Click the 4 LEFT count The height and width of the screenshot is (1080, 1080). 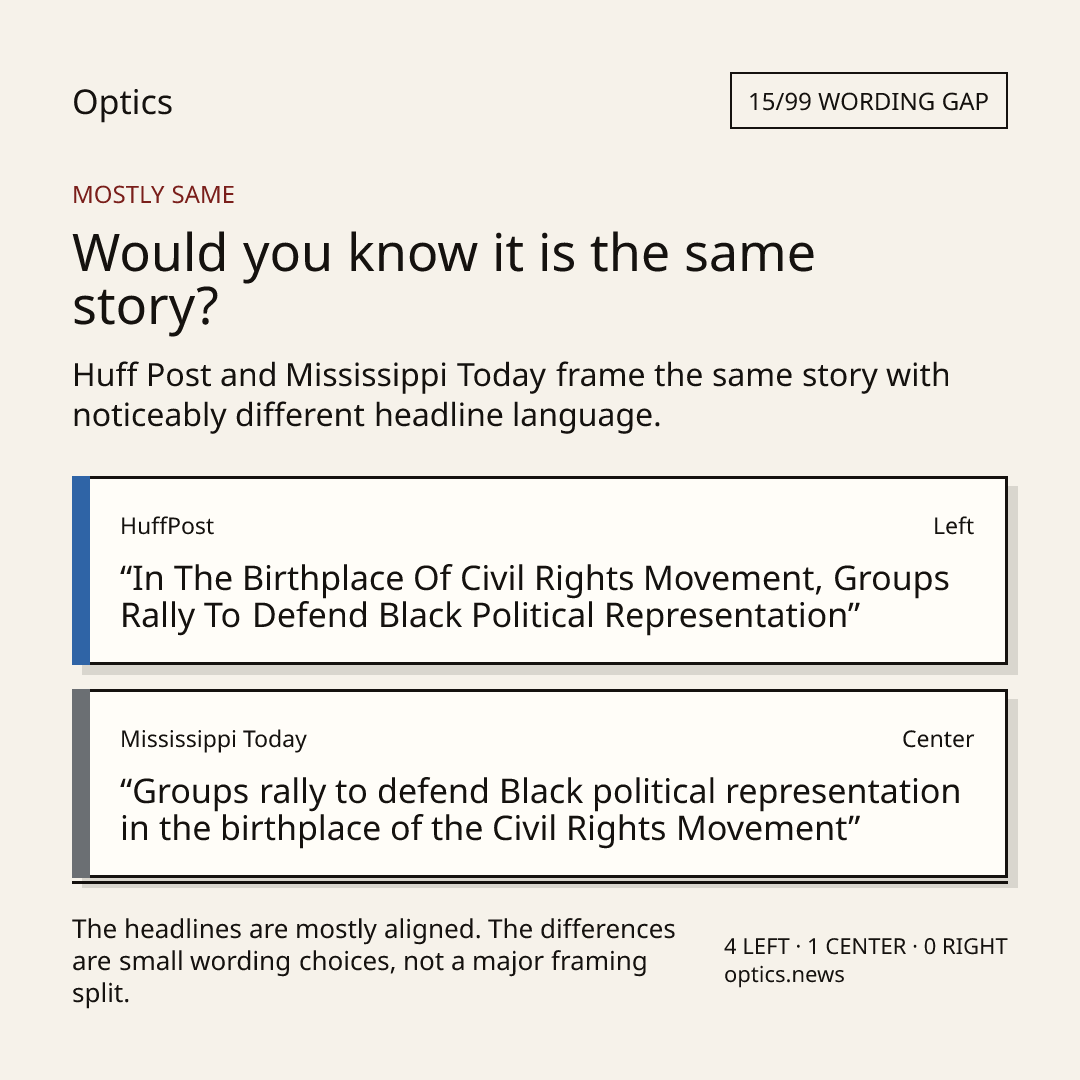(756, 946)
